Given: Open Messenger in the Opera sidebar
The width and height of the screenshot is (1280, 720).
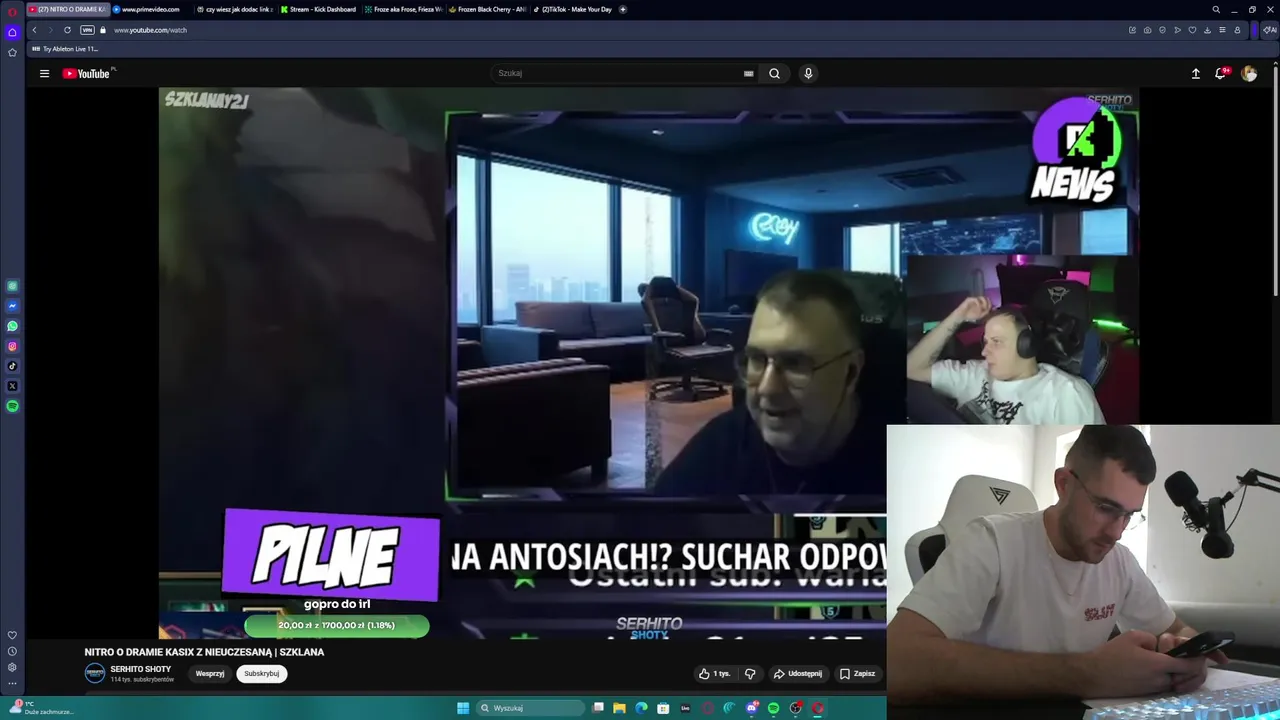Looking at the screenshot, I should coord(12,306).
